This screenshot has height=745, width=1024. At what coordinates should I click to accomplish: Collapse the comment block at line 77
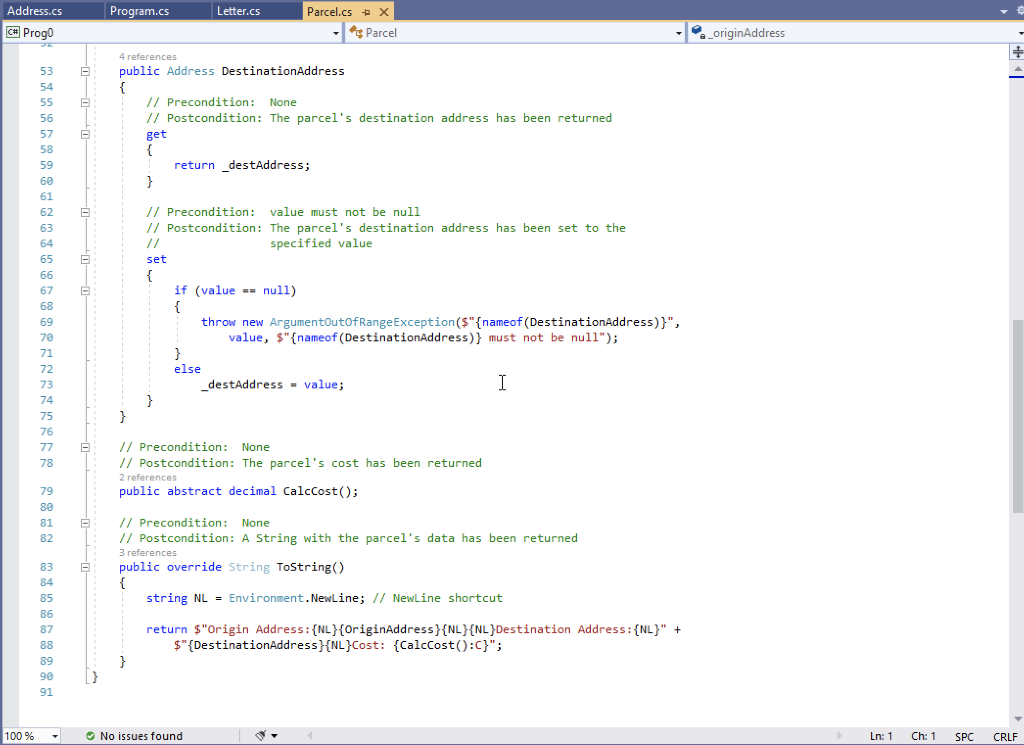85,447
